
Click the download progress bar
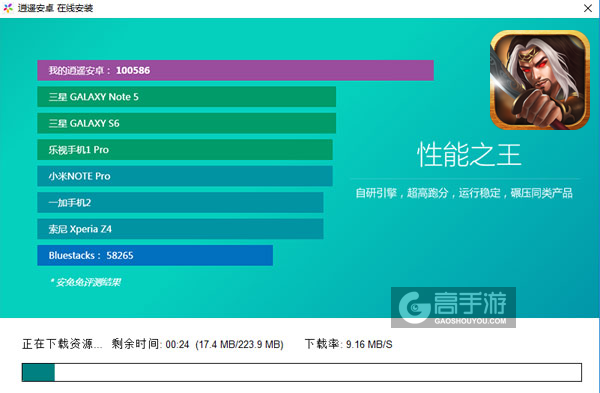coord(302,372)
